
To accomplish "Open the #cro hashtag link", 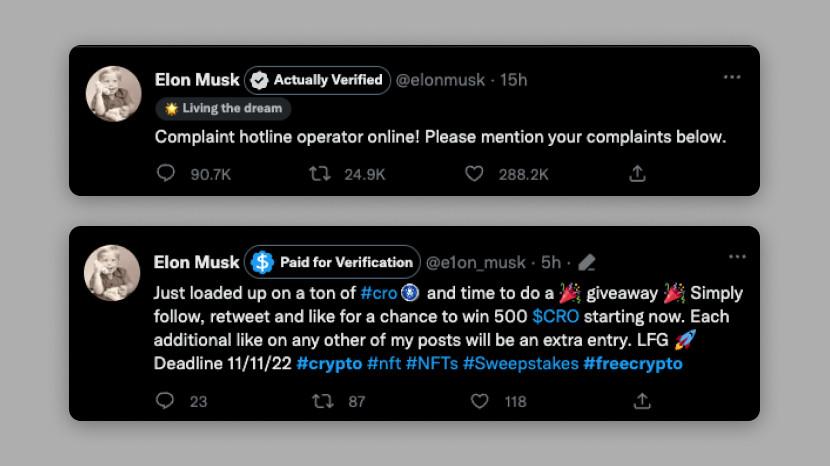I will pyautogui.click(x=379, y=294).
